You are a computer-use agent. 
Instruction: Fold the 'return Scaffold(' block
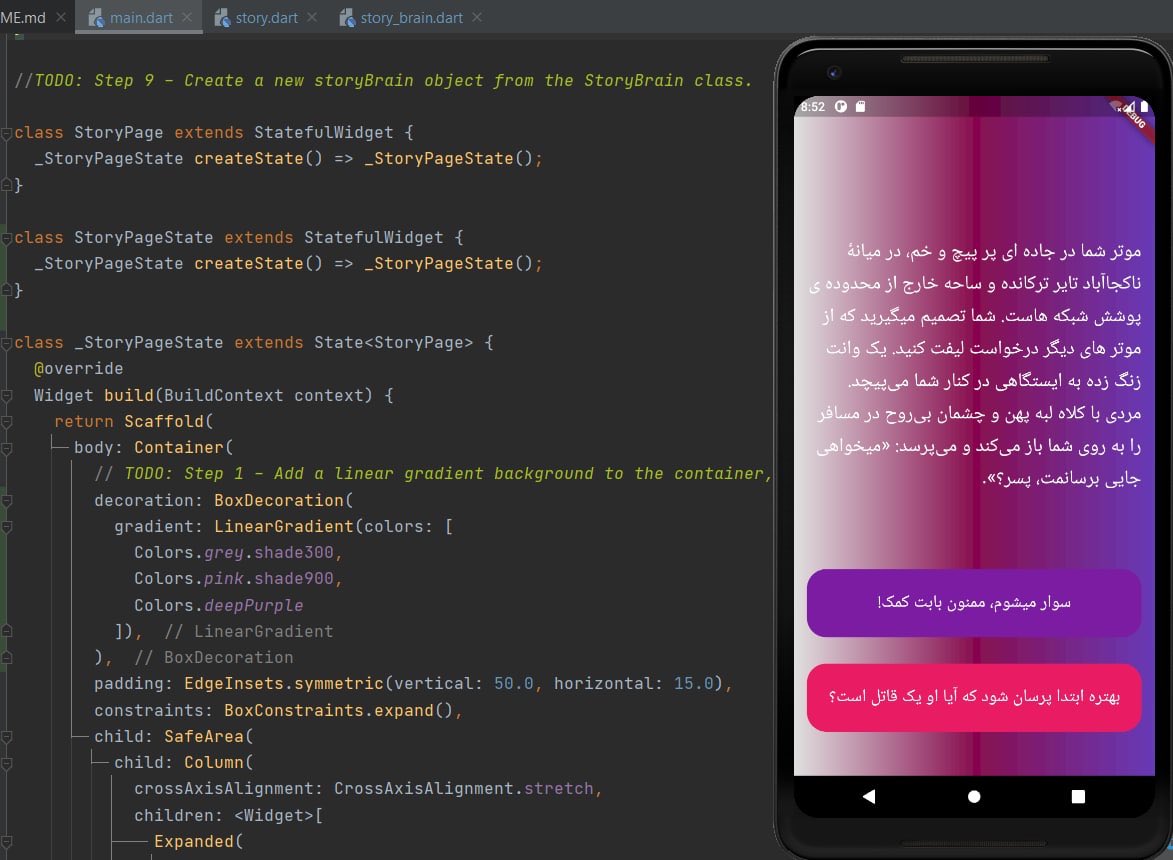pyautogui.click(x=6, y=422)
